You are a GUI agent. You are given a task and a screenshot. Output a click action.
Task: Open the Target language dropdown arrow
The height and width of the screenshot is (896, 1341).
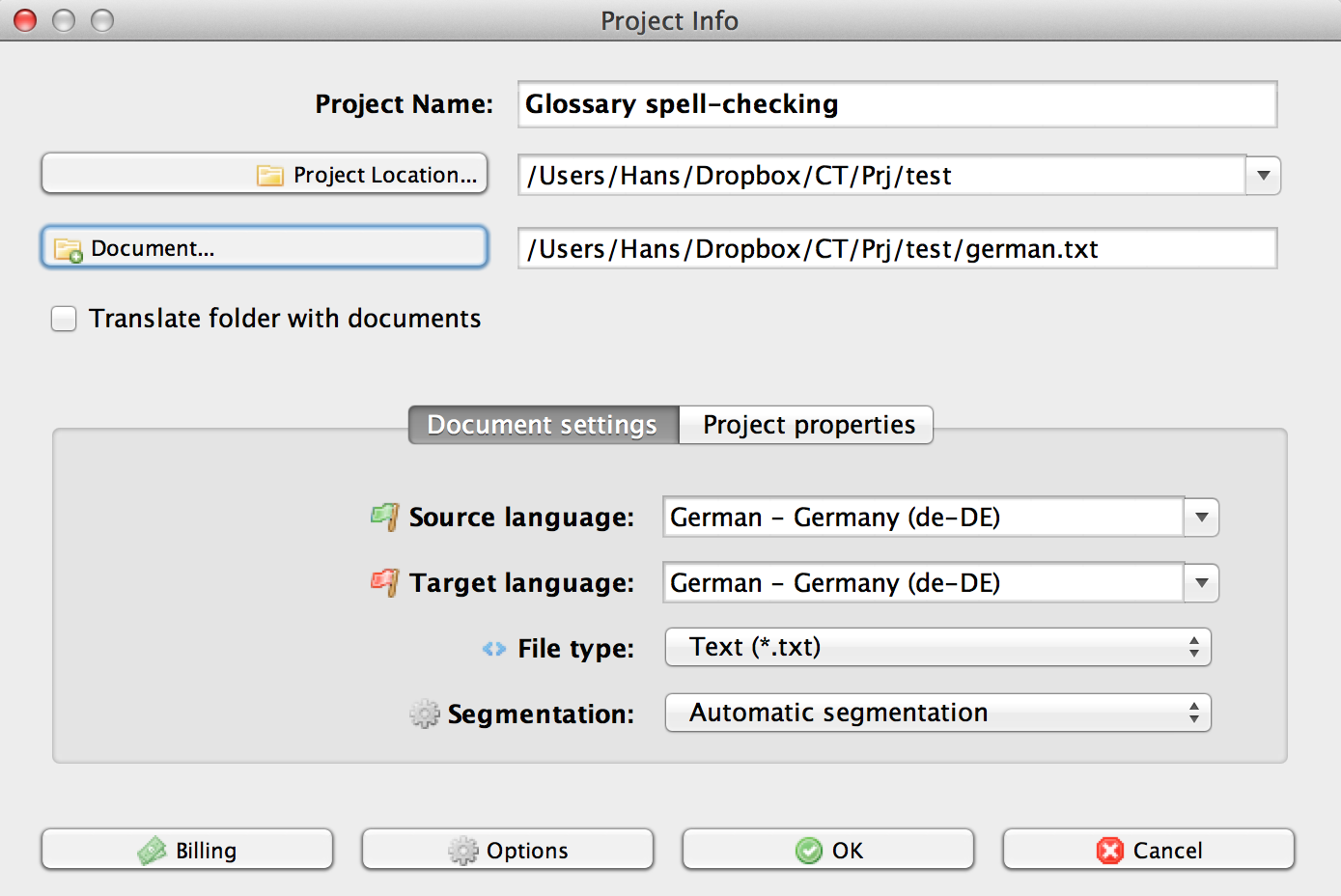[1201, 583]
